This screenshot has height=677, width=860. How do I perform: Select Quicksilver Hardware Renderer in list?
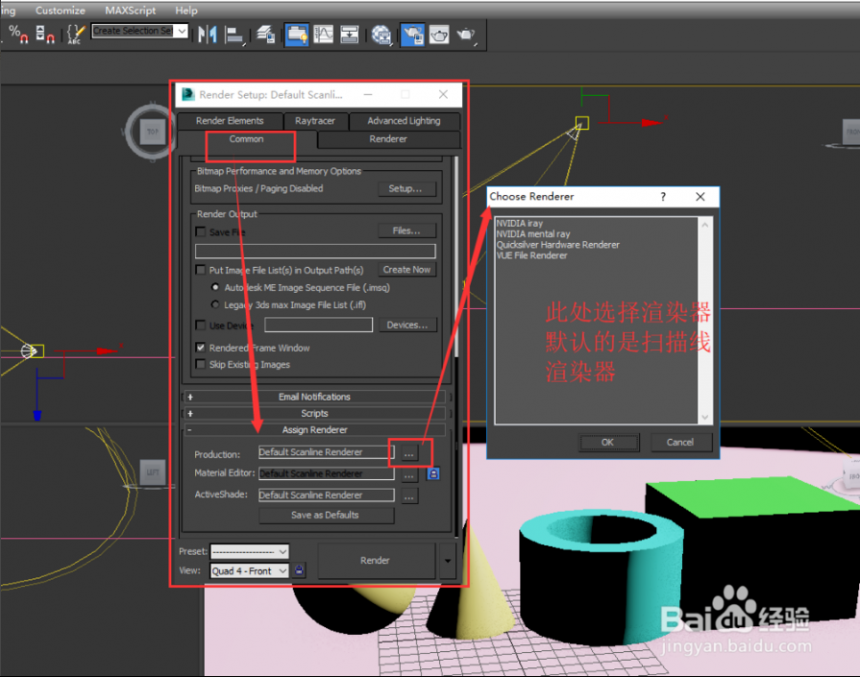pyautogui.click(x=558, y=245)
